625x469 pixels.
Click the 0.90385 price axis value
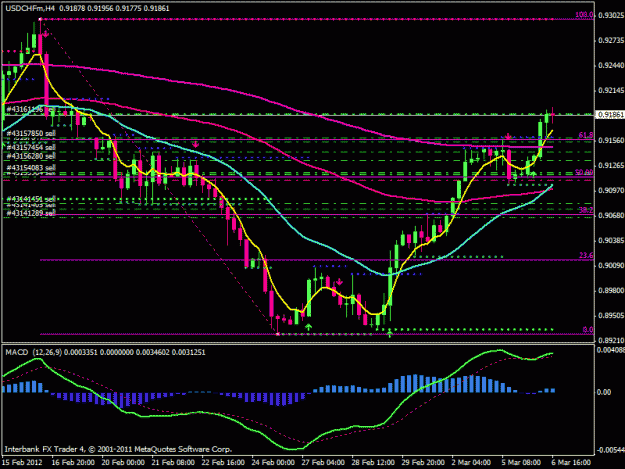tap(611, 240)
